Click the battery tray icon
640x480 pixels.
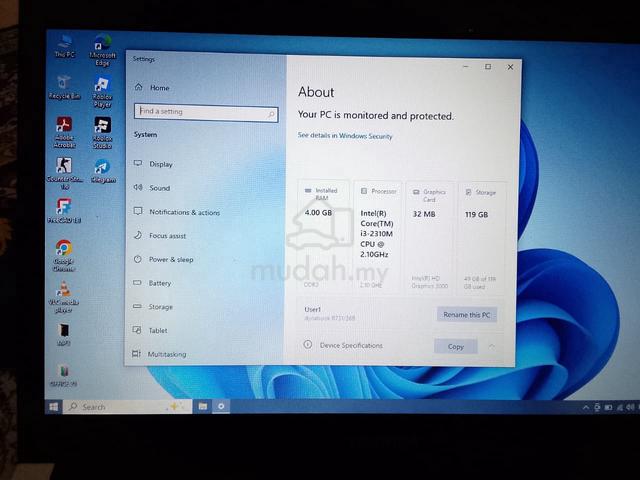coord(608,407)
